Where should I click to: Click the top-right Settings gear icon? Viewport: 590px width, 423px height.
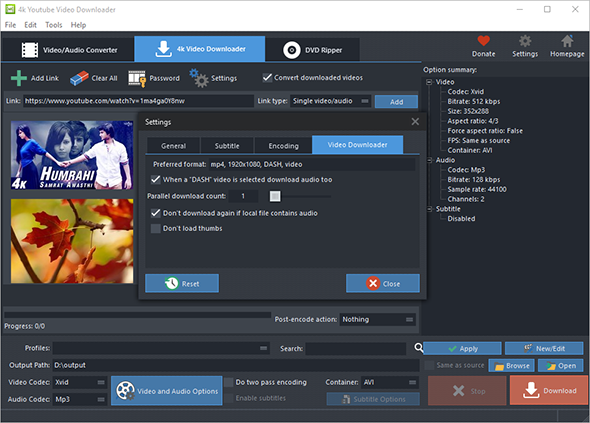click(x=525, y=41)
